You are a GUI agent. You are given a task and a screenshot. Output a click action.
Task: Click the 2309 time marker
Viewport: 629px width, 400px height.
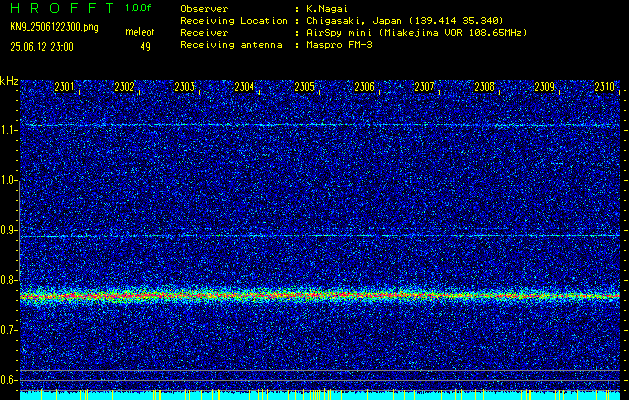tap(545, 87)
